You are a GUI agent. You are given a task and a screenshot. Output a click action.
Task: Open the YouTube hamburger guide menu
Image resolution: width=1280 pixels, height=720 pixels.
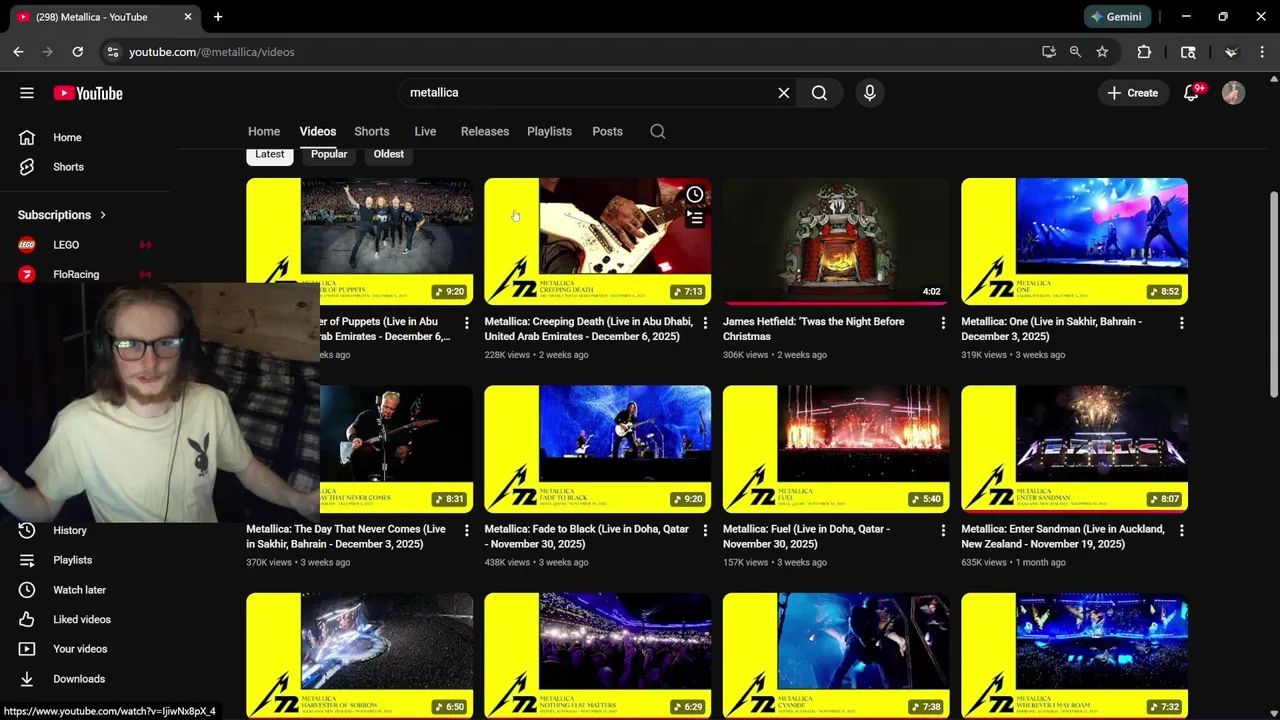27,93
